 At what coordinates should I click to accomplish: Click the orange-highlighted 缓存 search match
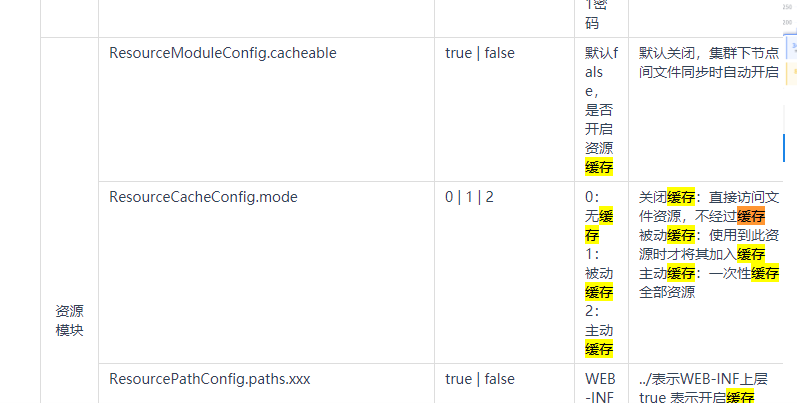751,216
